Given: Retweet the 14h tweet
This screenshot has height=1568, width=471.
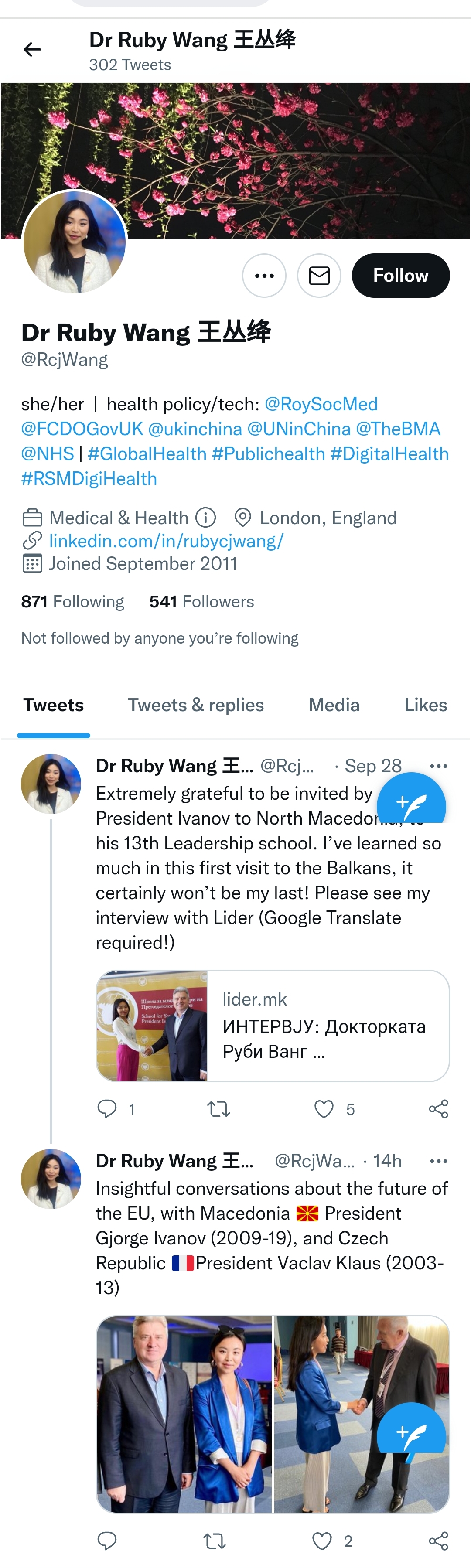Looking at the screenshot, I should tap(214, 1541).
